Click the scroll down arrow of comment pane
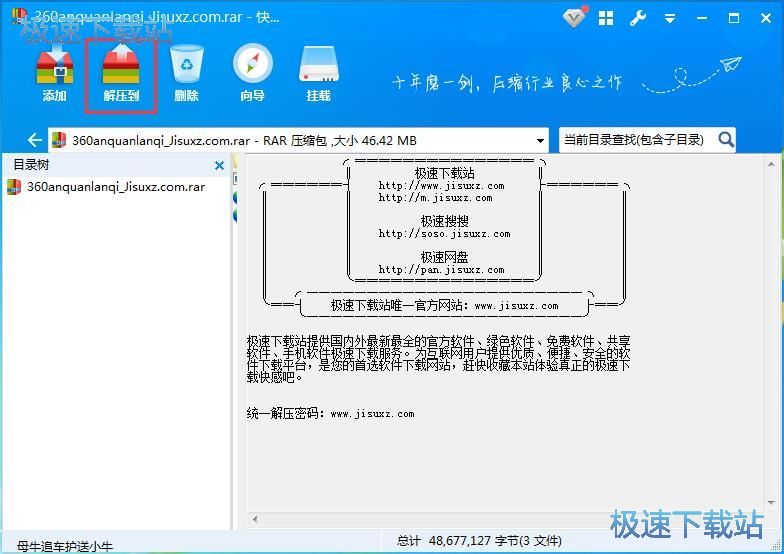This screenshot has width=784, height=554. [x=771, y=502]
